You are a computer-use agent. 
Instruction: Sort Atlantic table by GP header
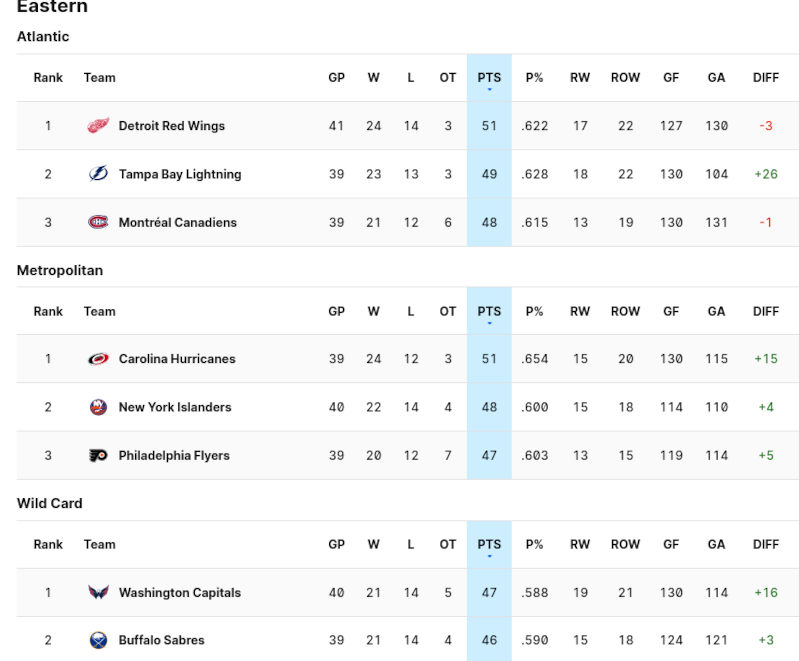click(337, 78)
